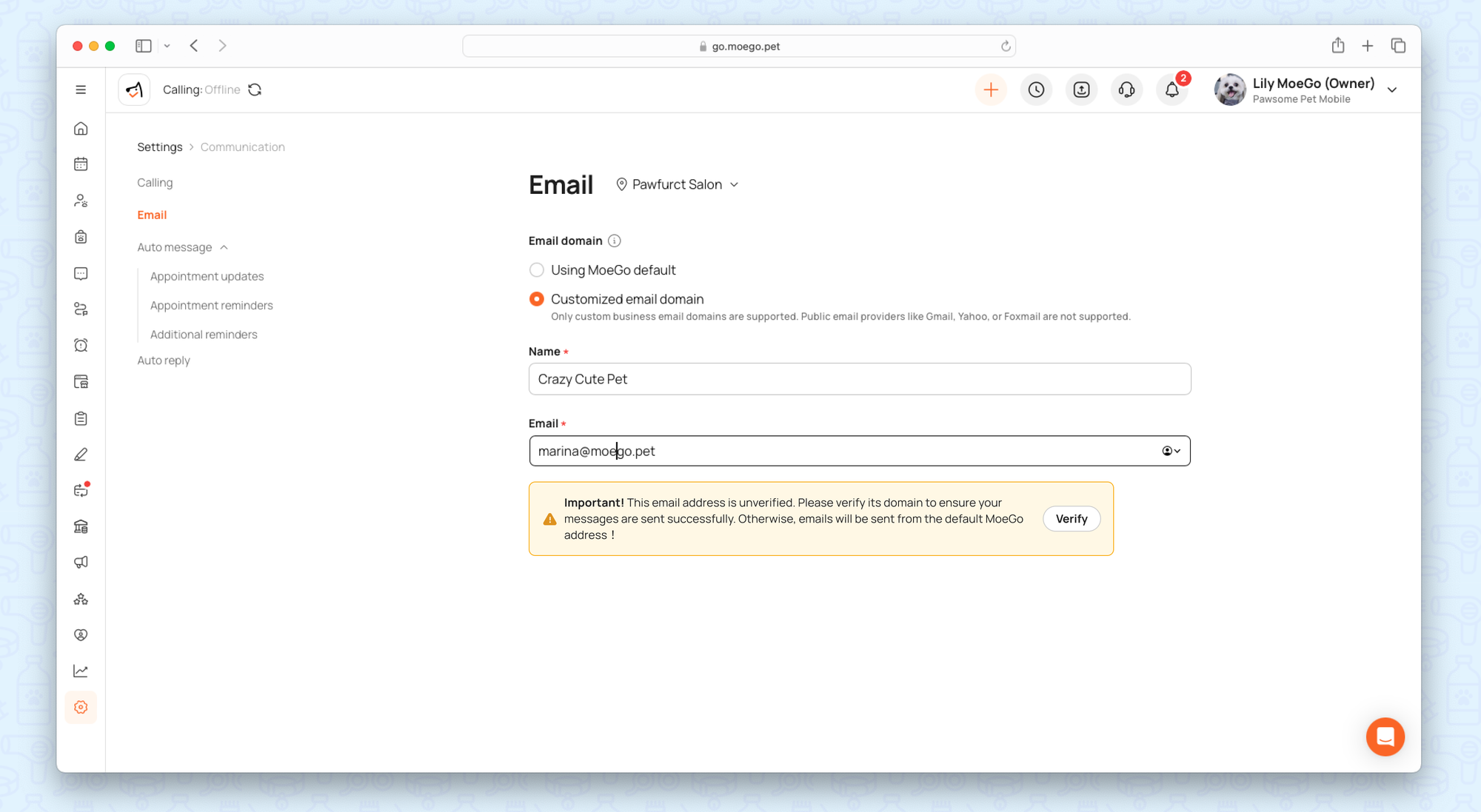
Task: Open the notifications bell
Action: 1172,90
